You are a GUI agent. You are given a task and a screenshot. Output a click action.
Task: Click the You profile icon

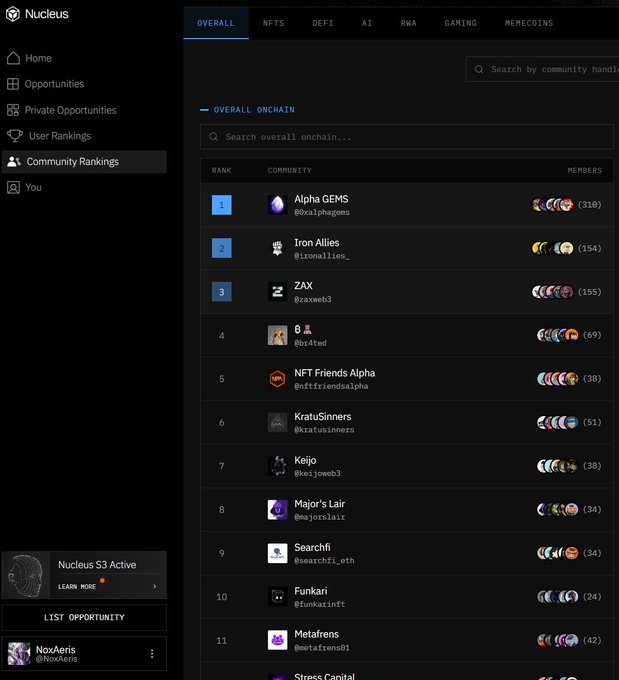click(x=13, y=187)
